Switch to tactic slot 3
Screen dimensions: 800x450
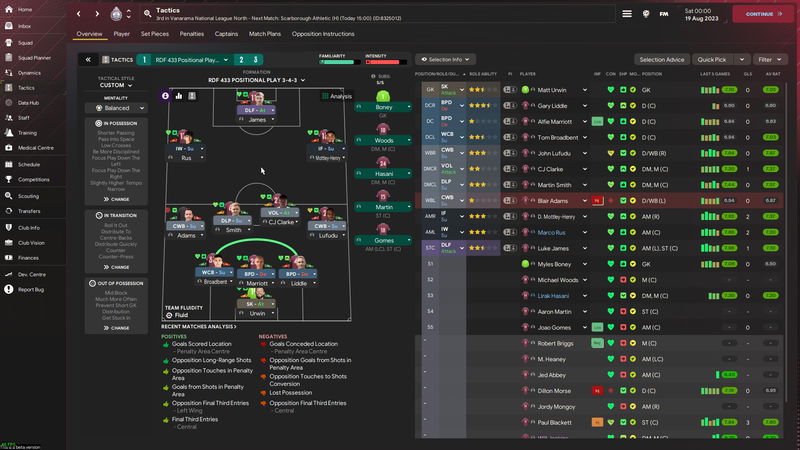pos(256,60)
